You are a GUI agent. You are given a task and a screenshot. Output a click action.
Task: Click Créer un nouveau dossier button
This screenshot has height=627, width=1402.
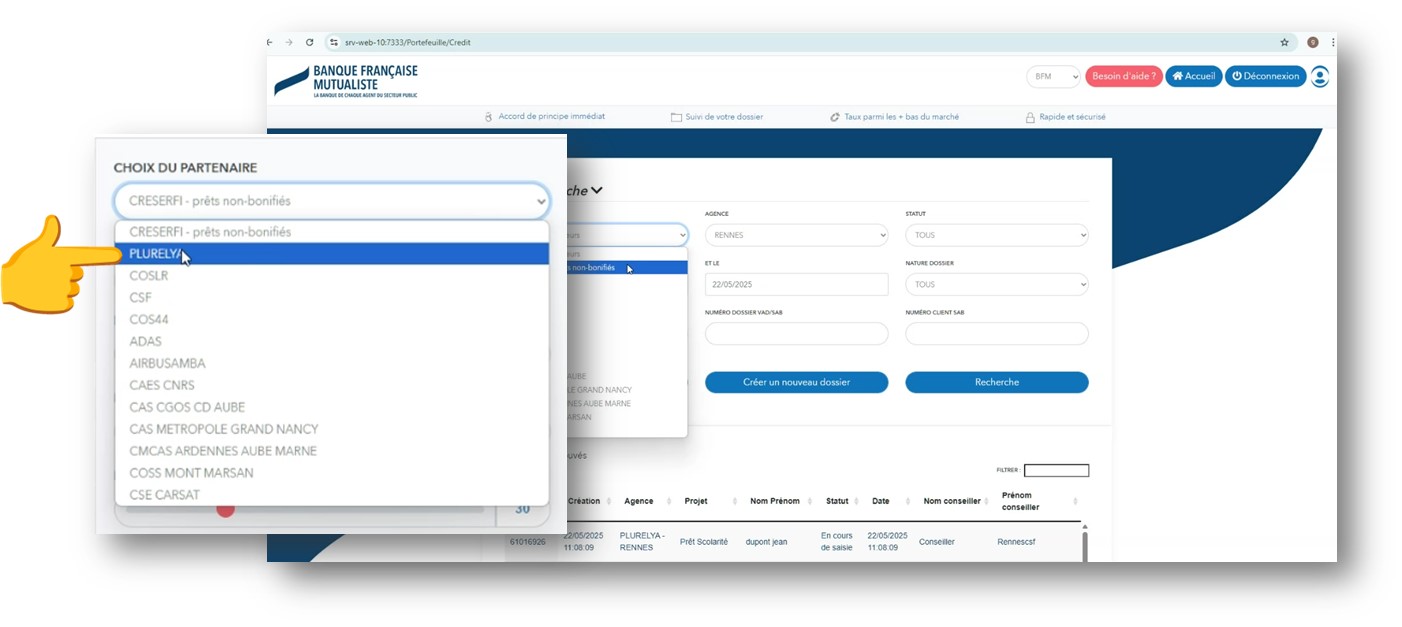[796, 382]
